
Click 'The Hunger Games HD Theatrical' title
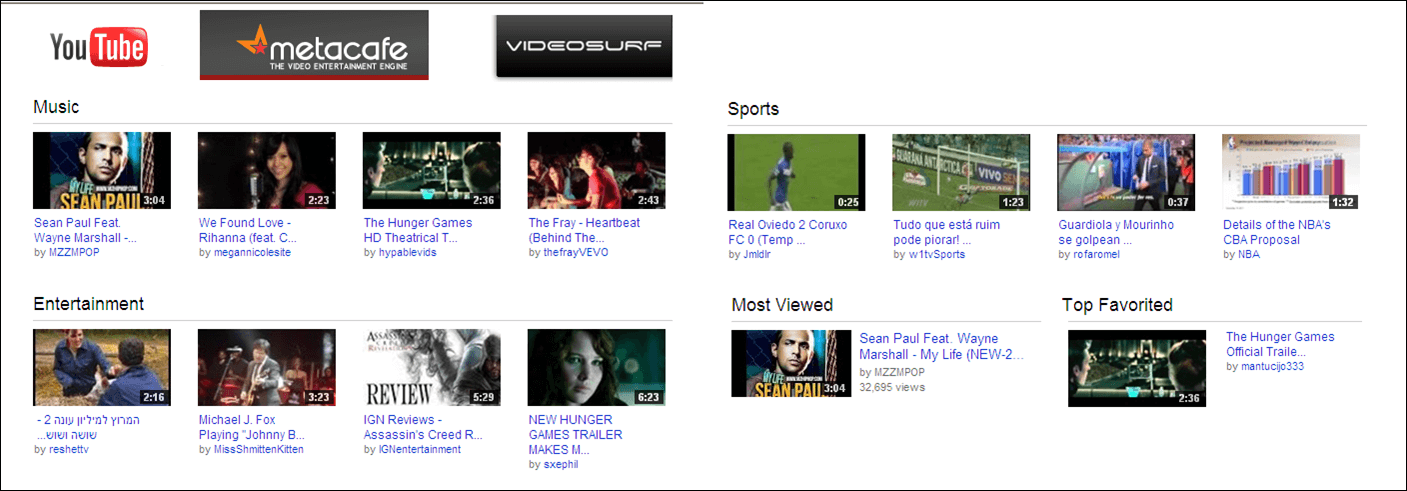(418, 230)
